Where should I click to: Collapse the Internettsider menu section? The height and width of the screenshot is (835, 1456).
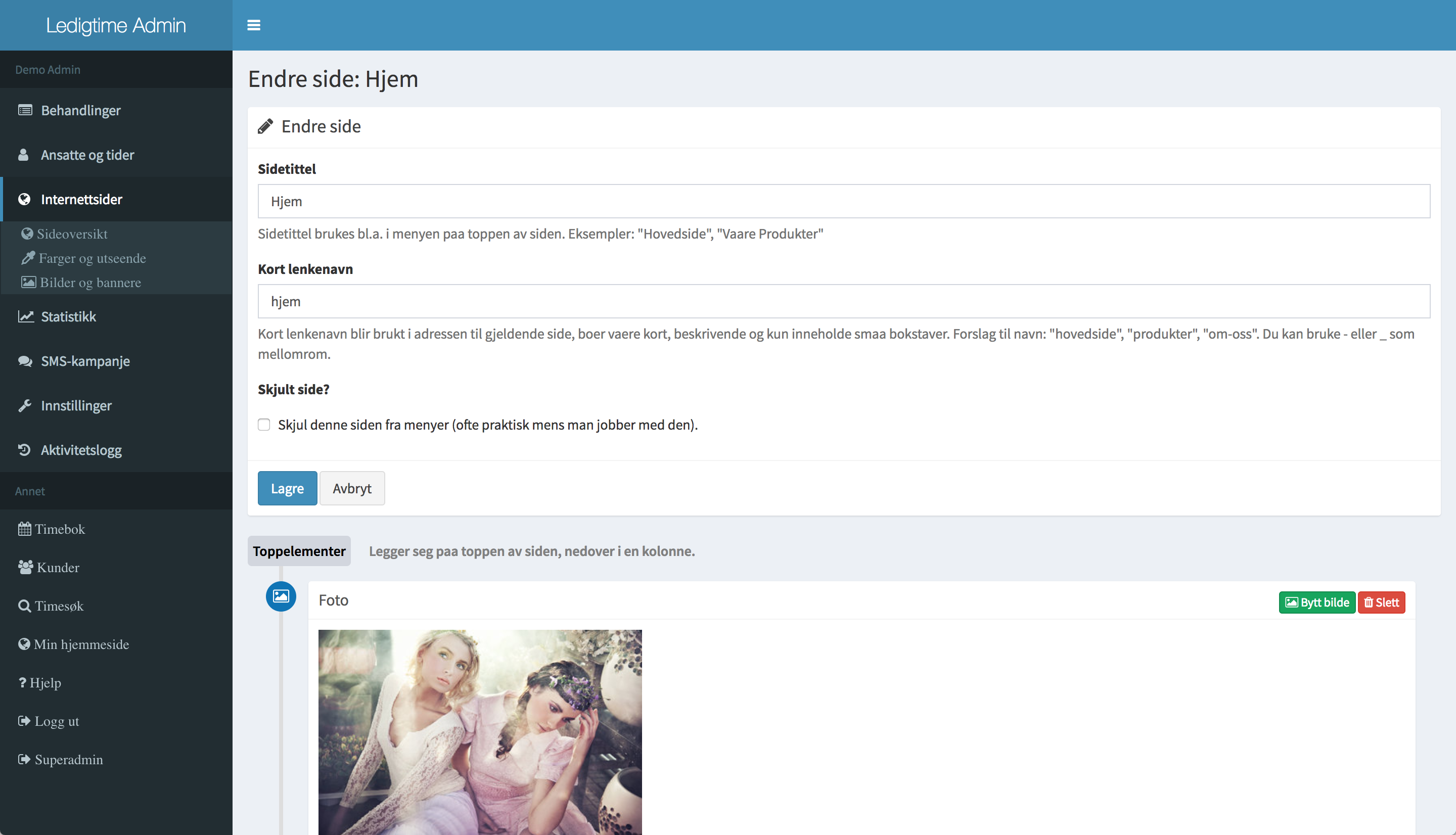point(116,199)
